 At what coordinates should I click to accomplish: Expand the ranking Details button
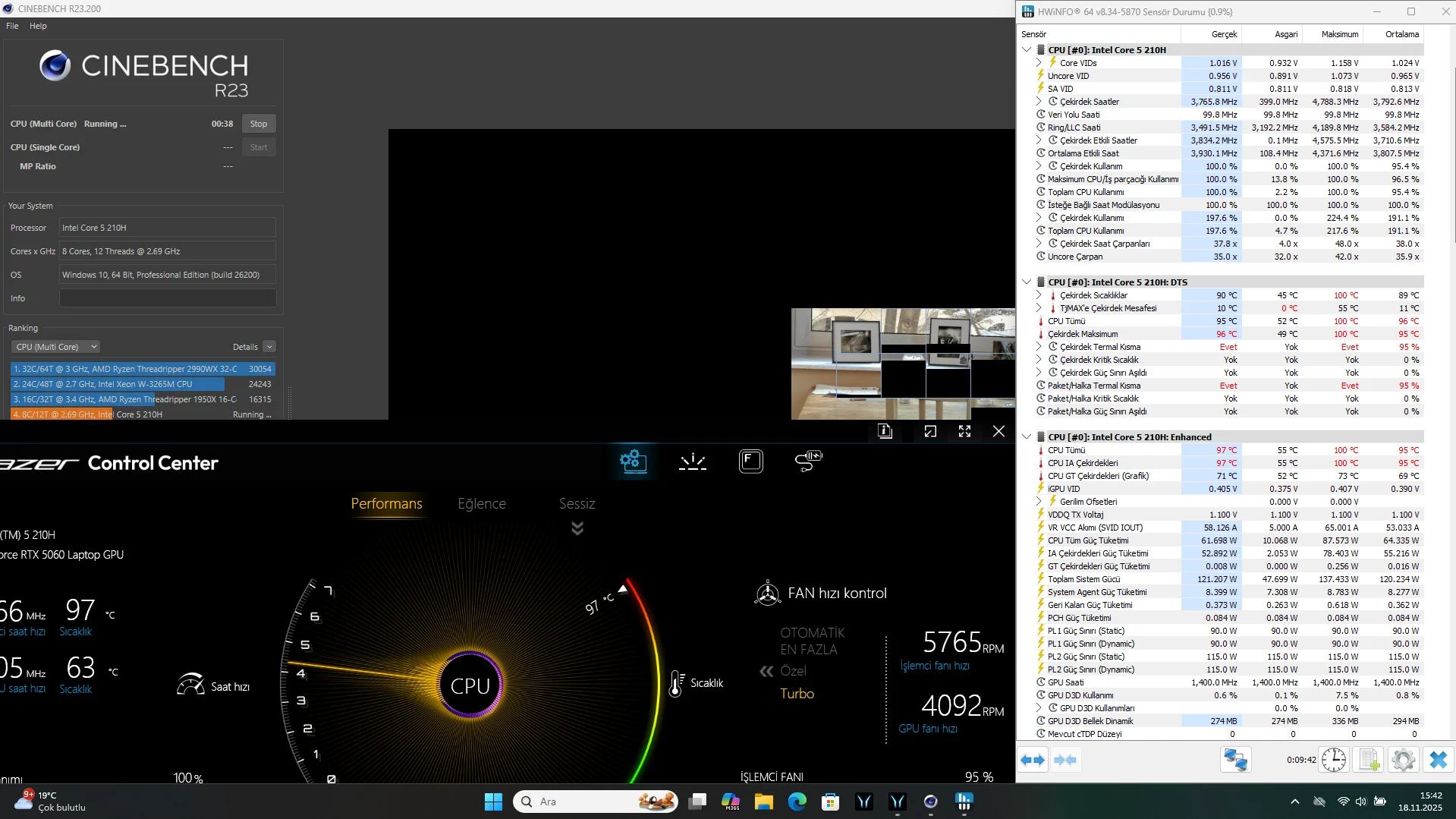pyautogui.click(x=269, y=347)
